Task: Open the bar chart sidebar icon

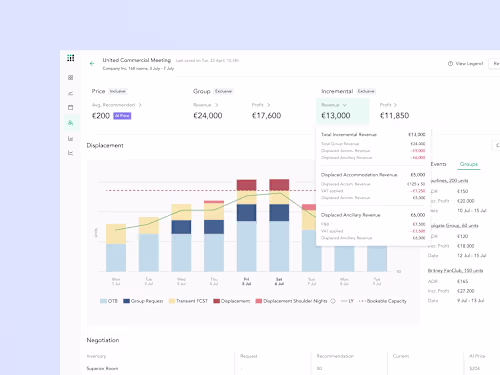Action: point(70,138)
